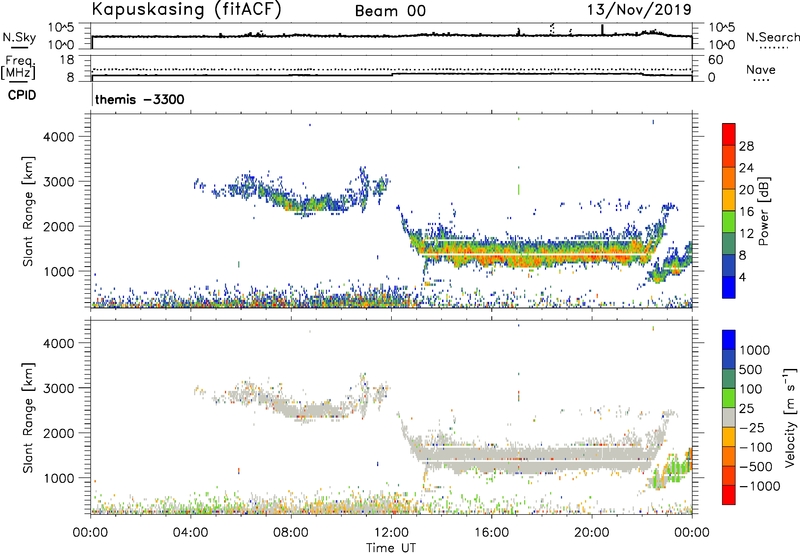Click the date '13/Nov/2019'
The height and width of the screenshot is (554, 800).
[x=639, y=9]
